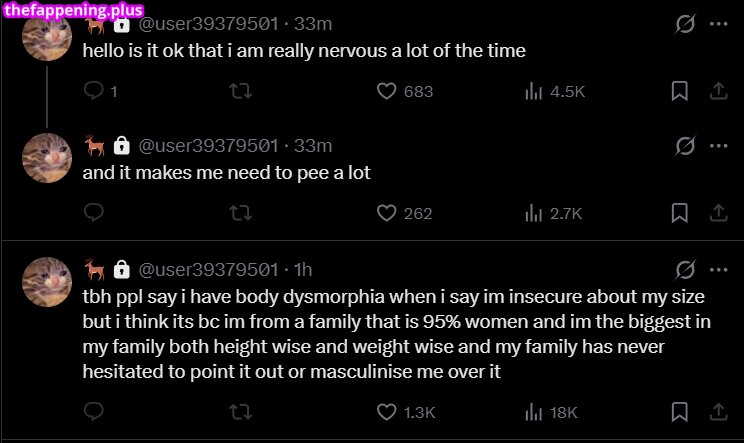This screenshot has width=744, height=443.
Task: Reply to the 'need to pee' tweet
Action: coord(94,212)
